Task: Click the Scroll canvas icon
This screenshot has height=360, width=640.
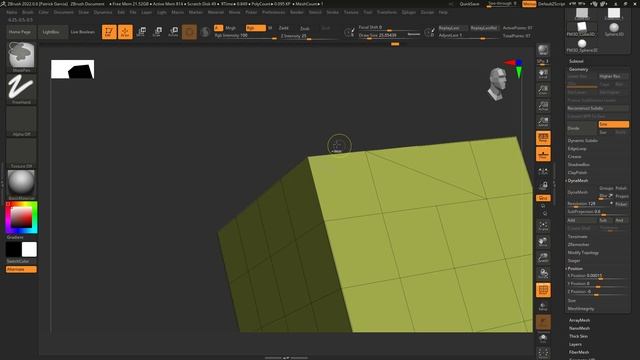Action: [543, 74]
